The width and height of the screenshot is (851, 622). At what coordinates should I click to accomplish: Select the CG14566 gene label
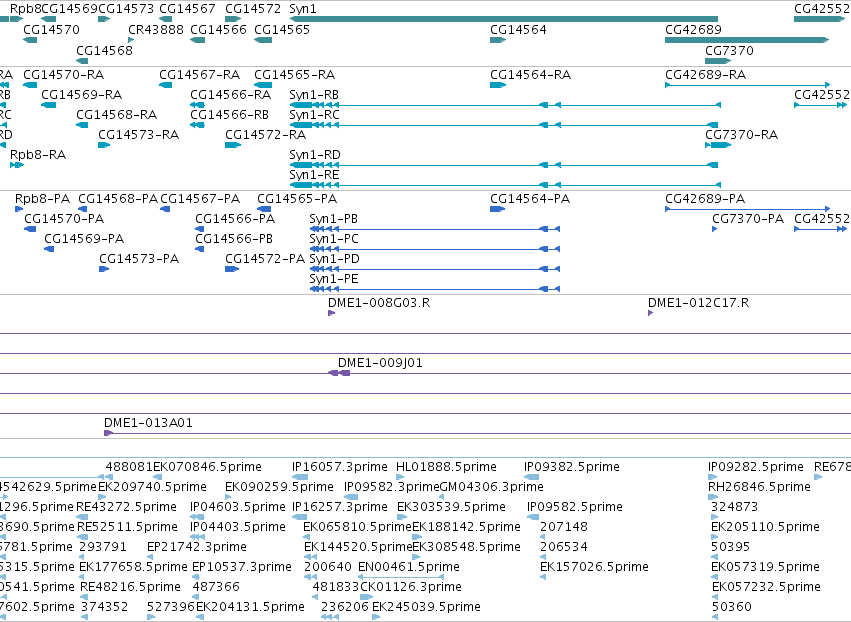click(218, 29)
